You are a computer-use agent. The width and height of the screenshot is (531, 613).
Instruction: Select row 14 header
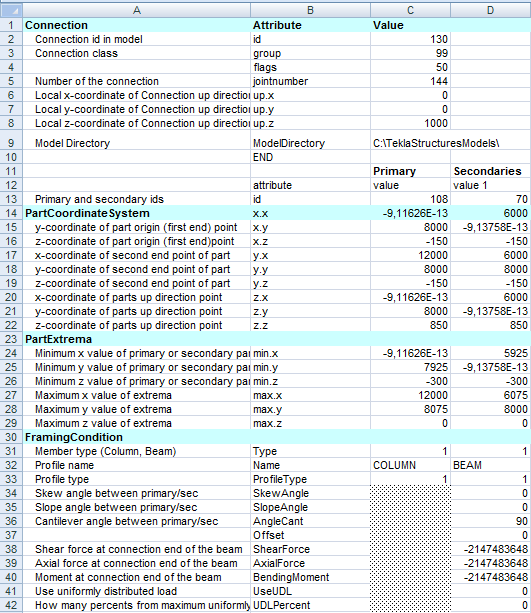(x=11, y=213)
